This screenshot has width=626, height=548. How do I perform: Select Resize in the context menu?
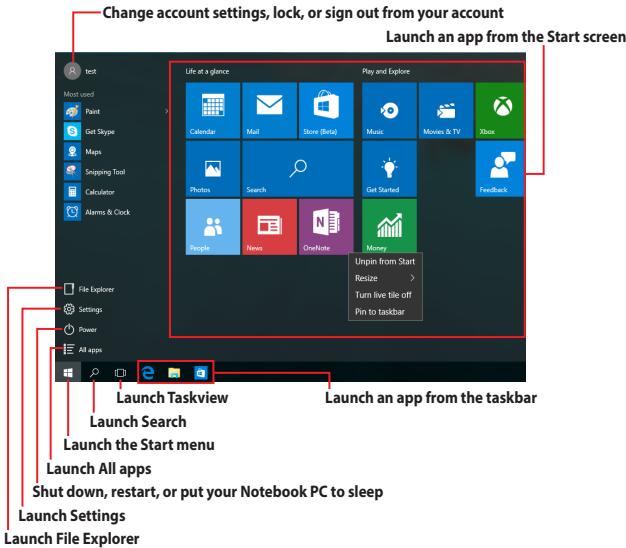click(x=385, y=278)
